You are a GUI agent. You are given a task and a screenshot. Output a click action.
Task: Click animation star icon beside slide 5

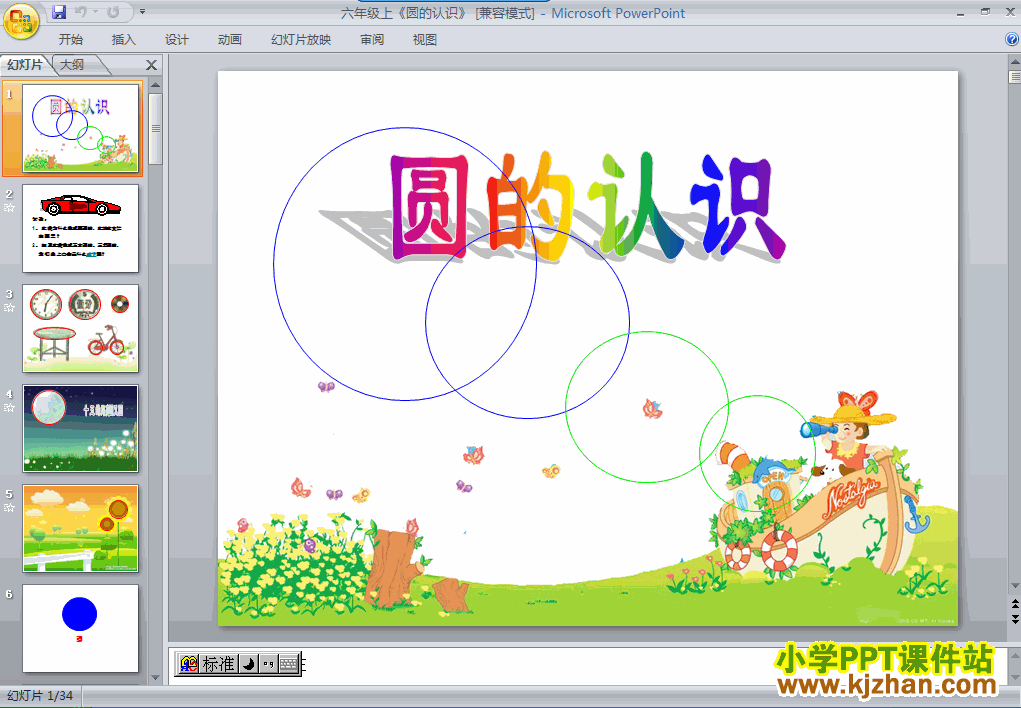pyautogui.click(x=9, y=507)
